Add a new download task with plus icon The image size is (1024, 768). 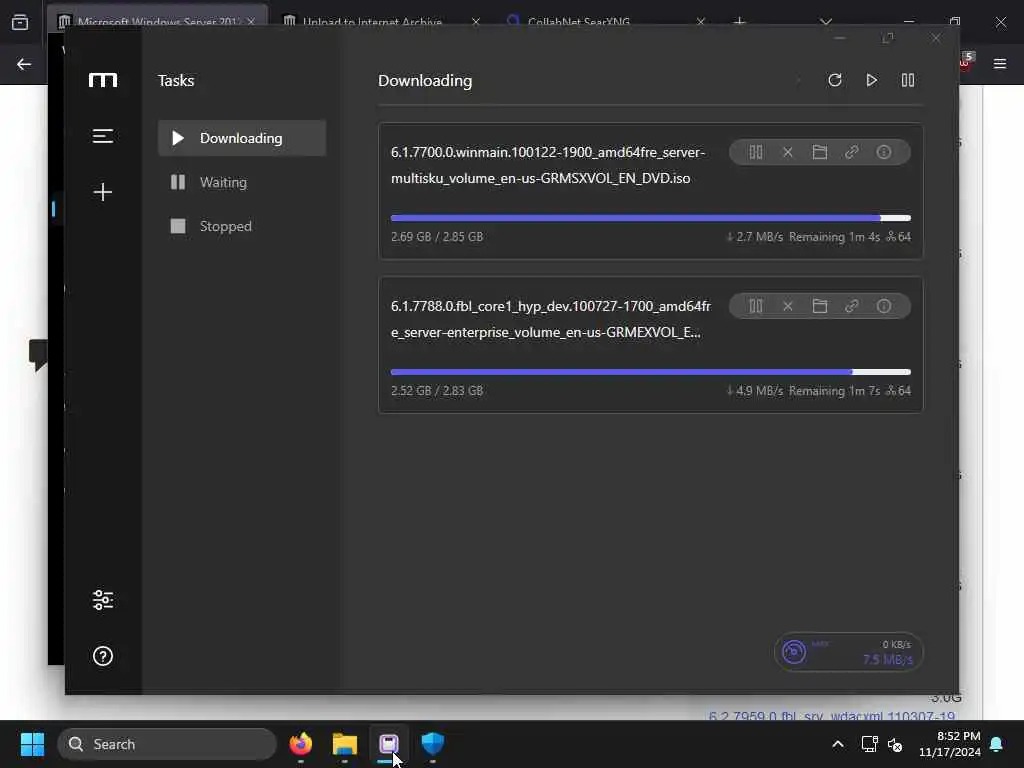(103, 192)
